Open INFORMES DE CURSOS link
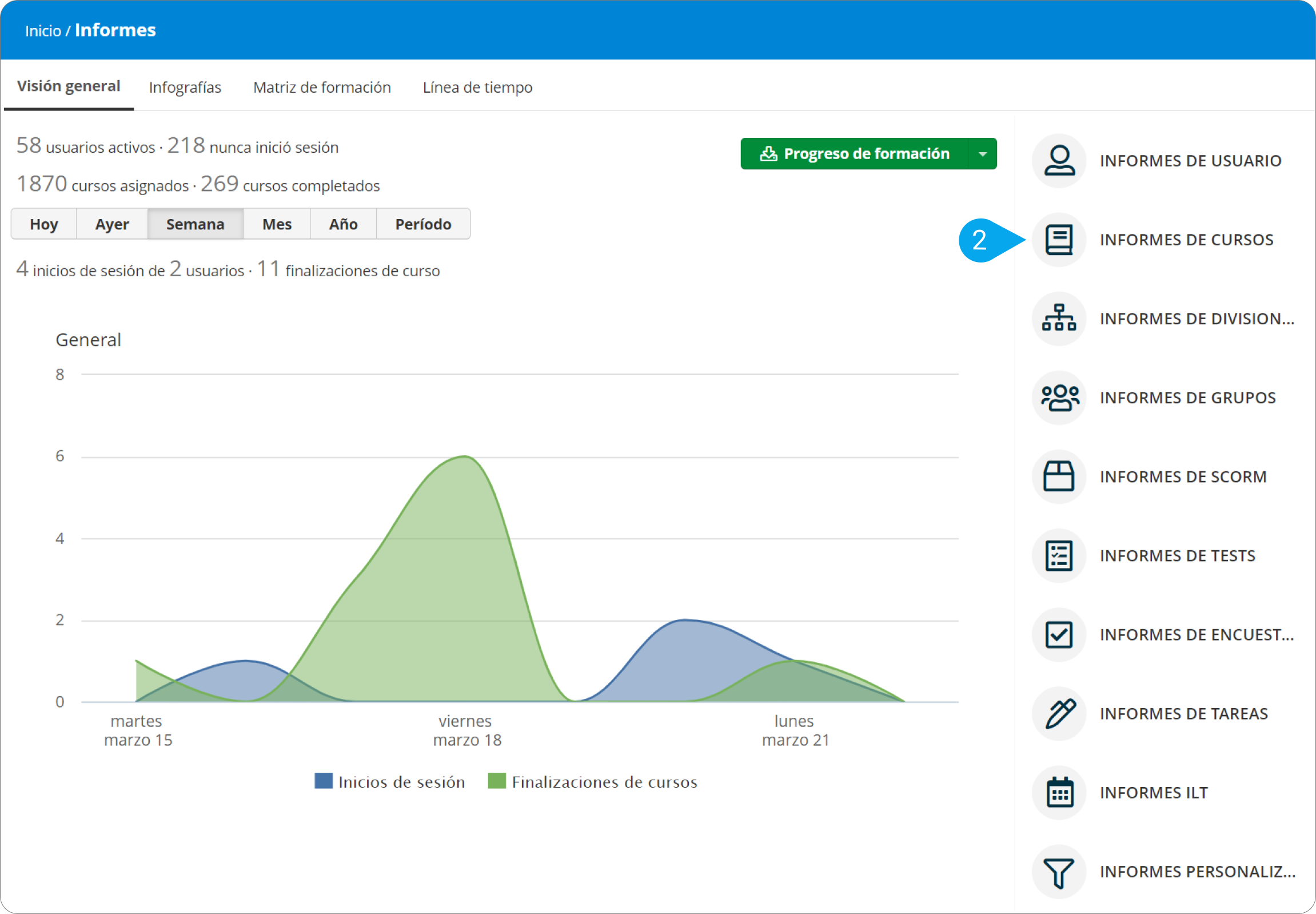 click(x=1187, y=240)
